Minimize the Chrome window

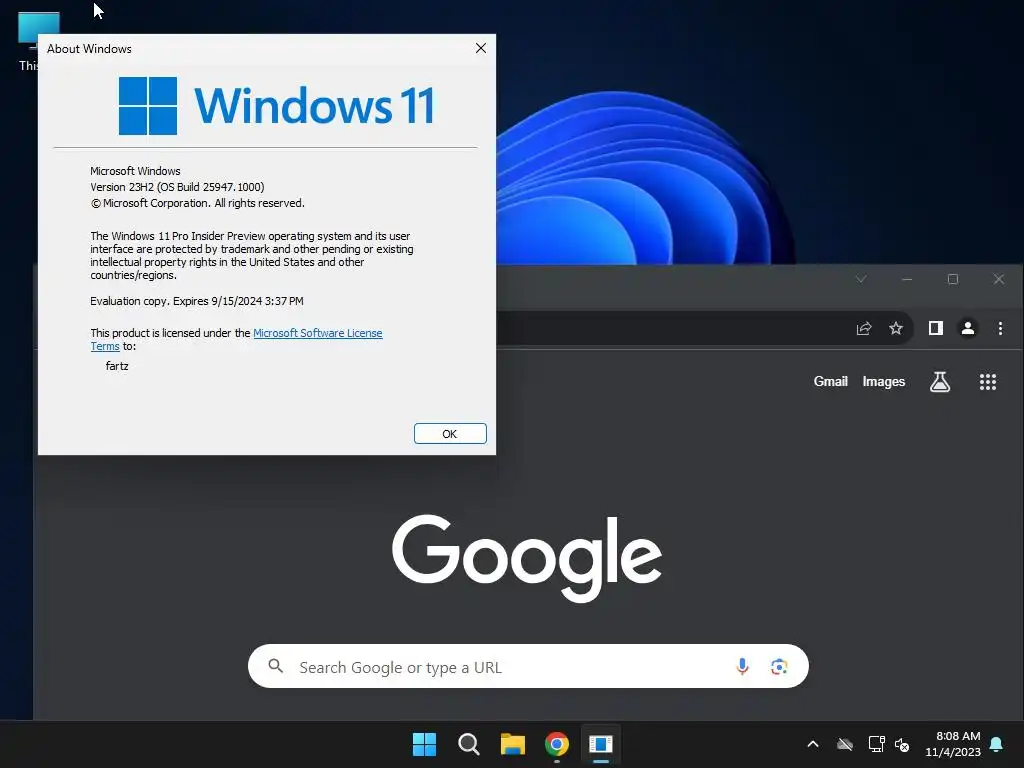click(x=906, y=279)
